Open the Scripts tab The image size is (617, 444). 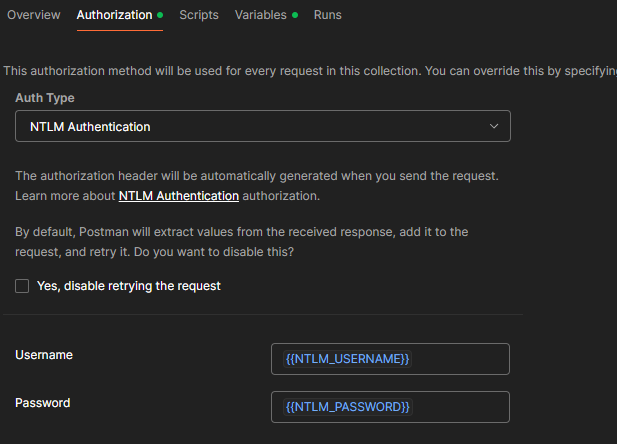click(200, 16)
